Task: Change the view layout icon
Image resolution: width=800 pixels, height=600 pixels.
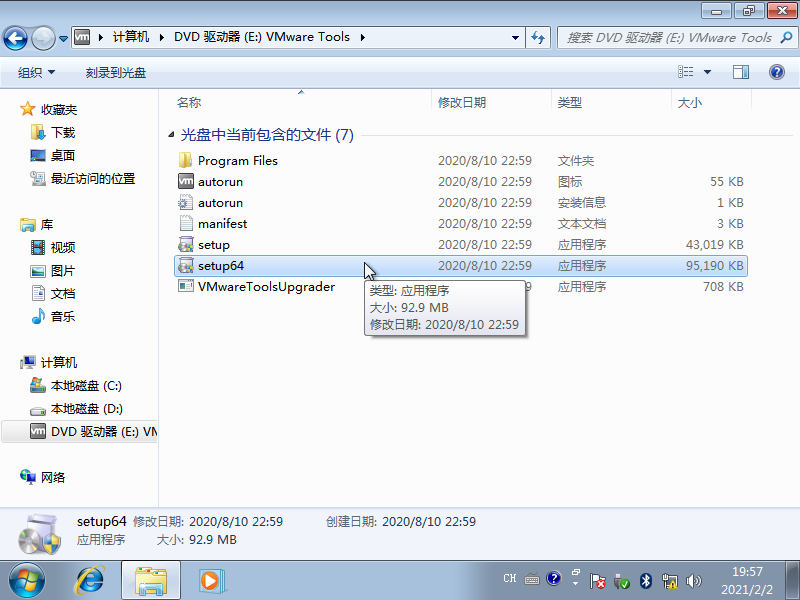Action: [x=686, y=72]
